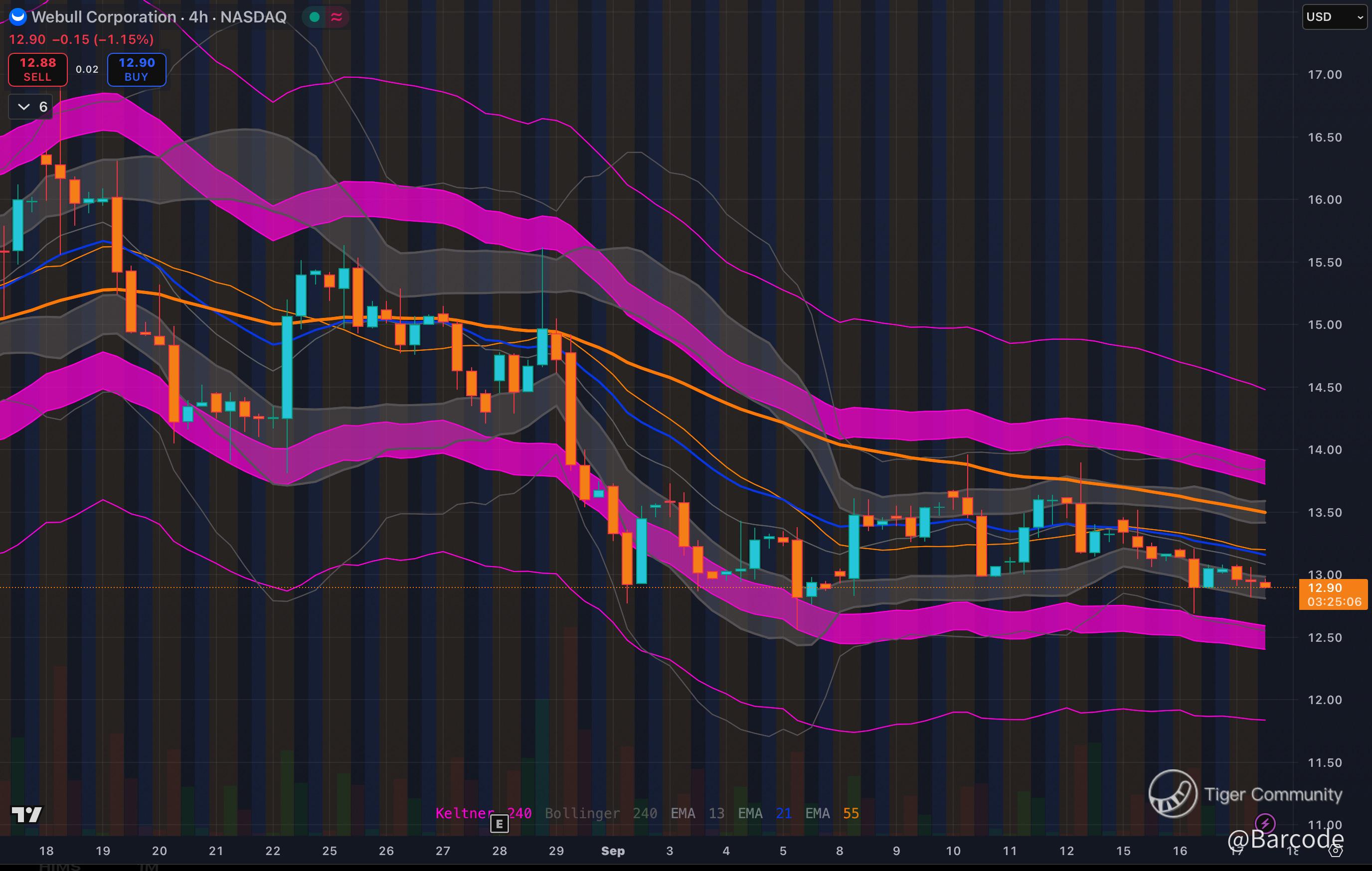The image size is (1372, 871).
Task: Click the Webull Corporation logo icon
Action: (18, 16)
